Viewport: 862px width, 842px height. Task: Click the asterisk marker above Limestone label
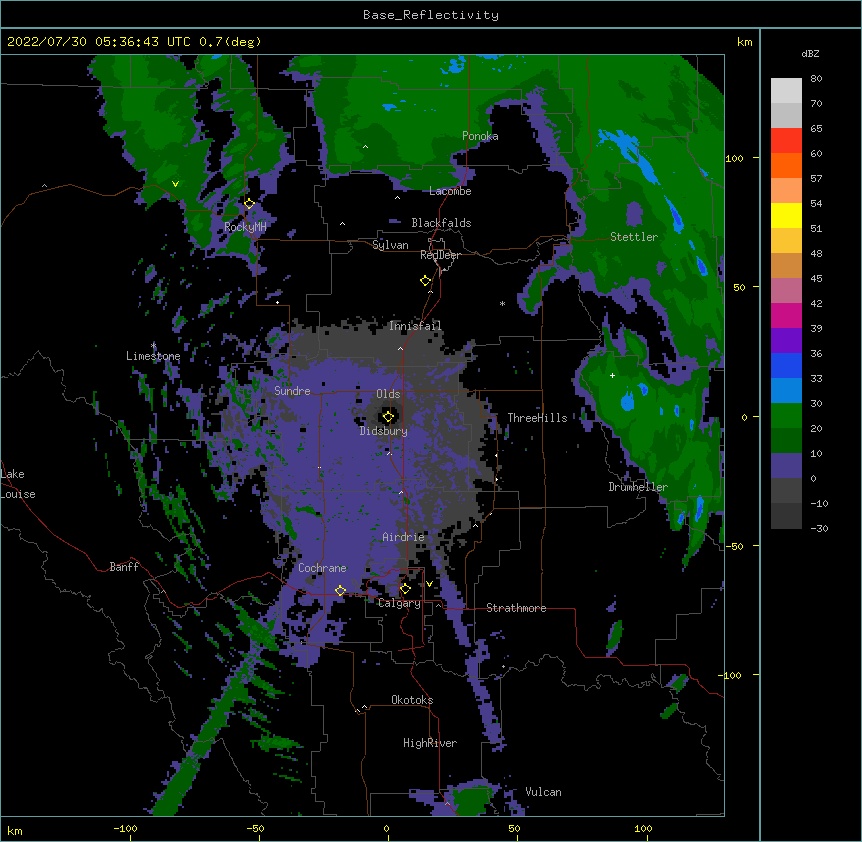[x=153, y=346]
